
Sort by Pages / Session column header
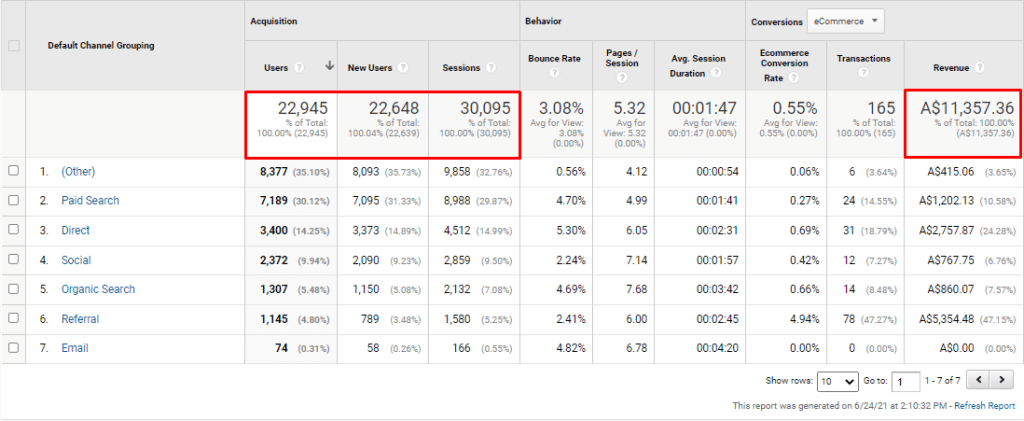coord(622,59)
